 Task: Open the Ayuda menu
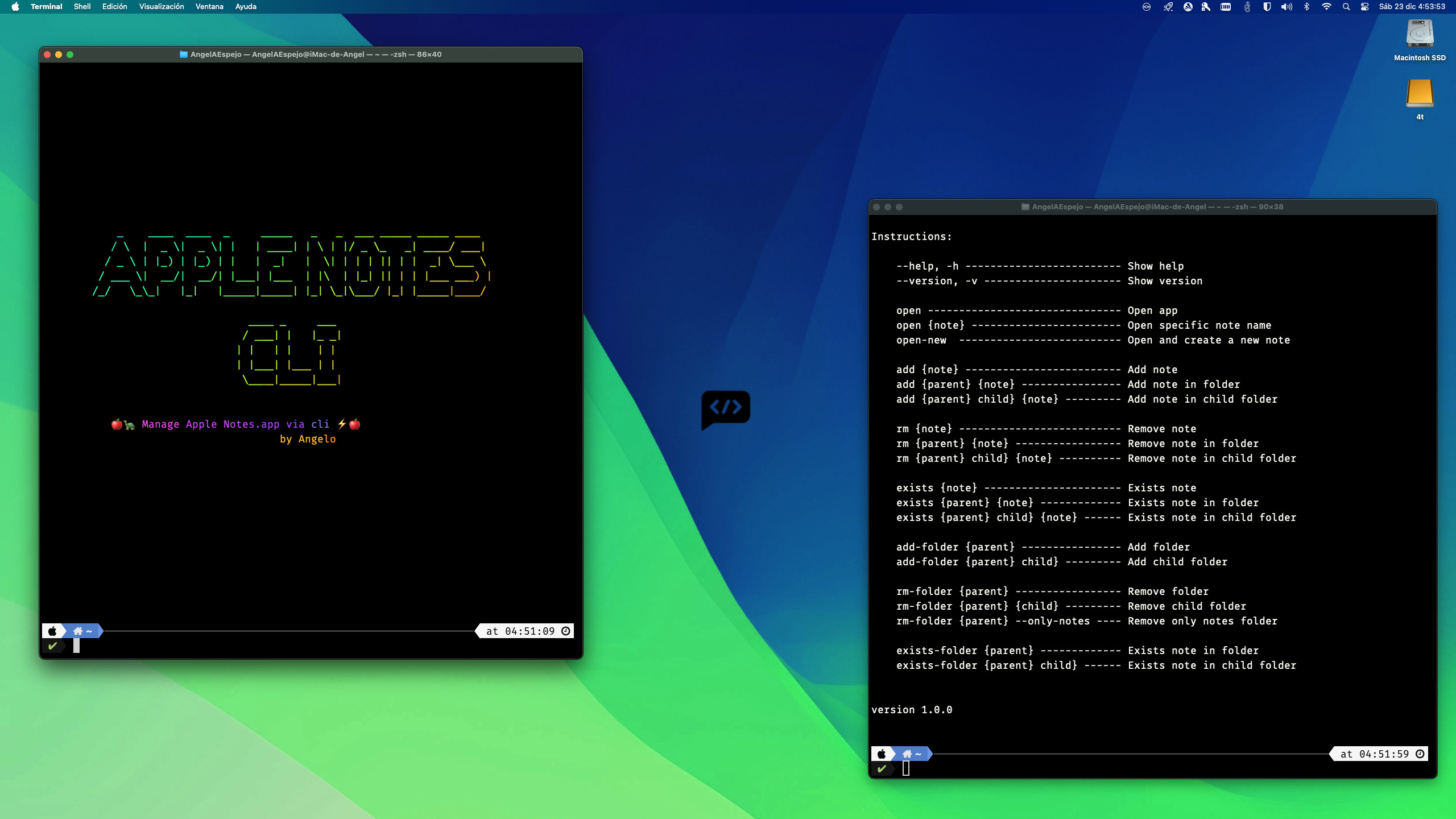[246, 7]
